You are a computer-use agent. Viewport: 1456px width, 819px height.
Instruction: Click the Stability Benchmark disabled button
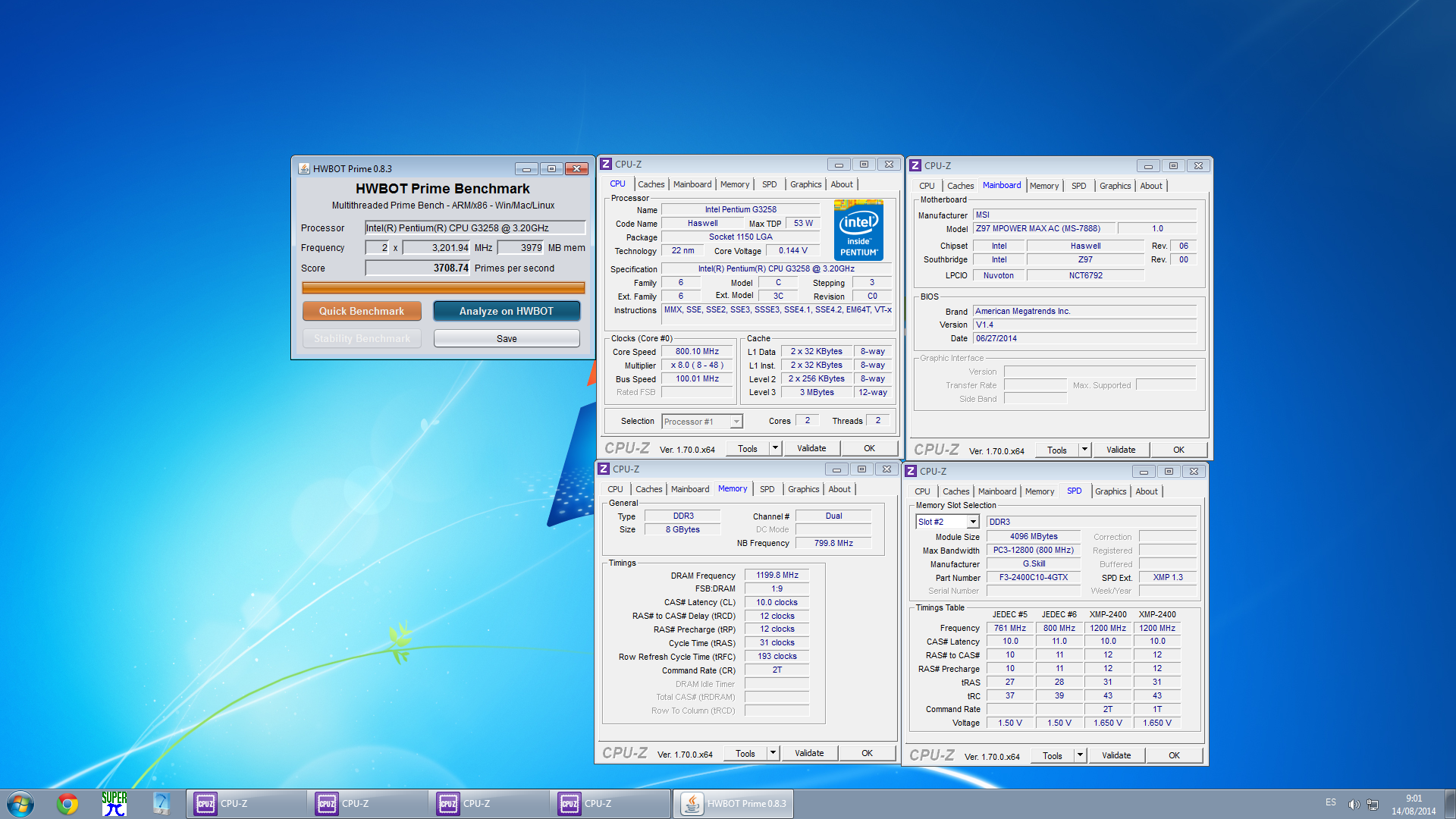coord(362,338)
